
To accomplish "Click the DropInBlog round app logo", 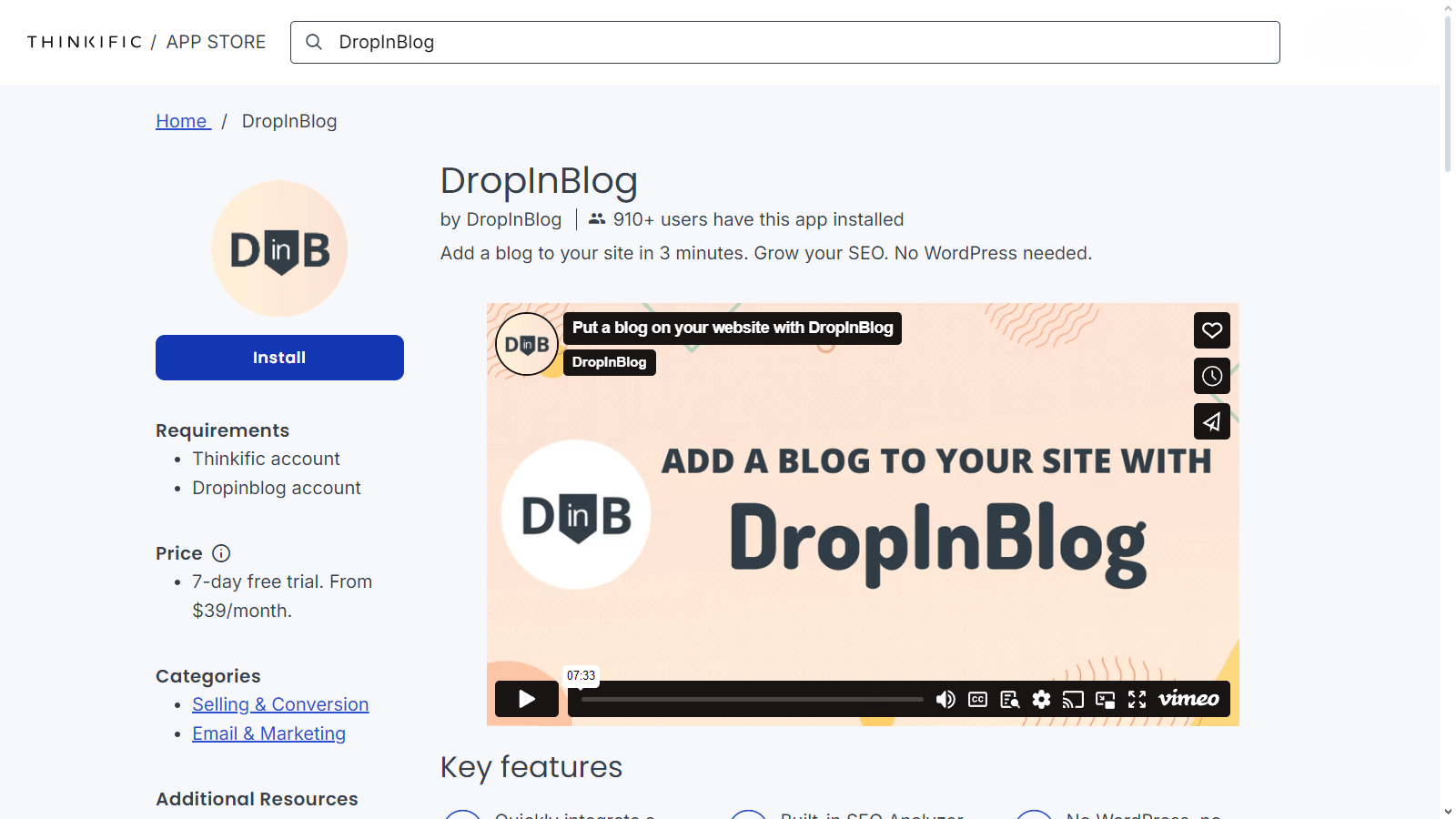I will pos(279,248).
